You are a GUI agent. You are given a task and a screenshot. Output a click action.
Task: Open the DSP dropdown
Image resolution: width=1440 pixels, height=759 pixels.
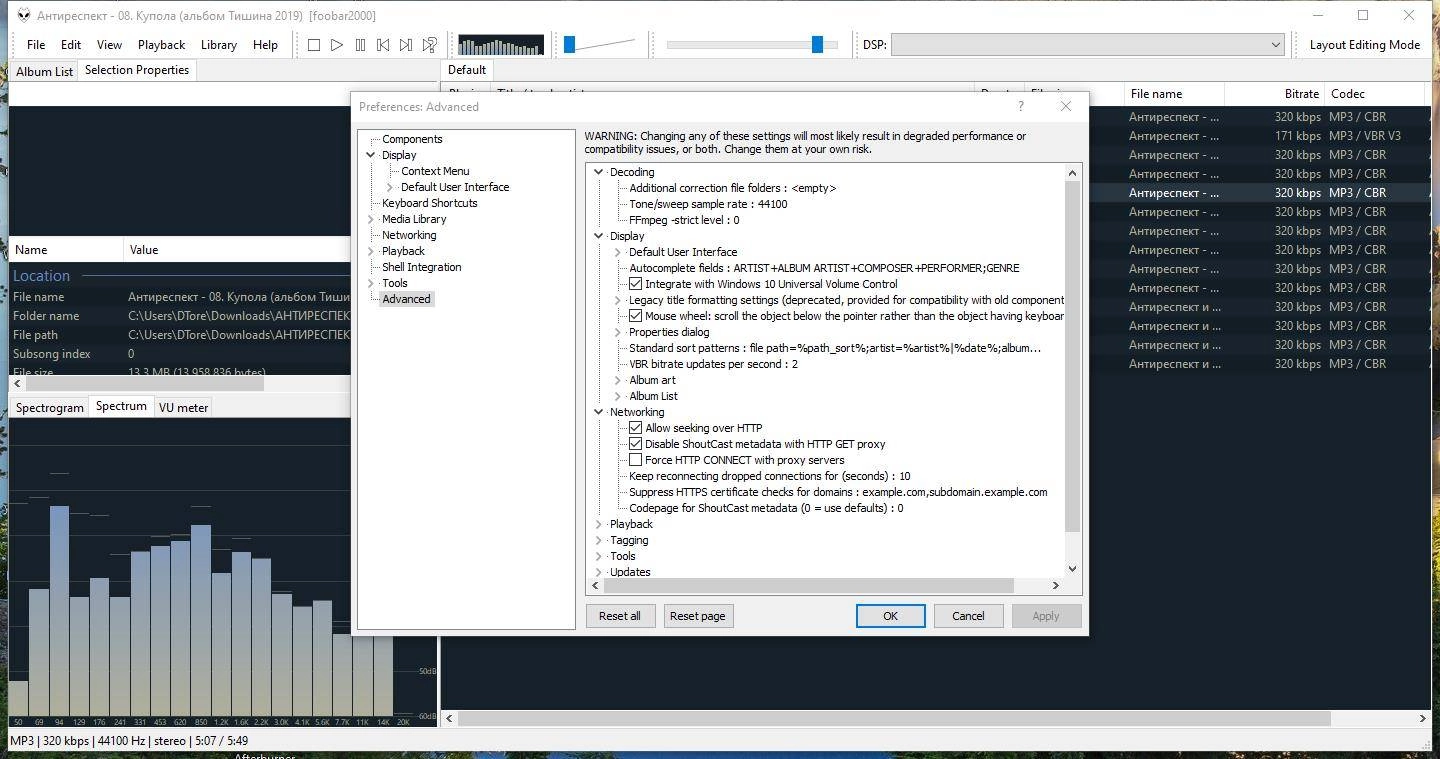click(x=1088, y=44)
